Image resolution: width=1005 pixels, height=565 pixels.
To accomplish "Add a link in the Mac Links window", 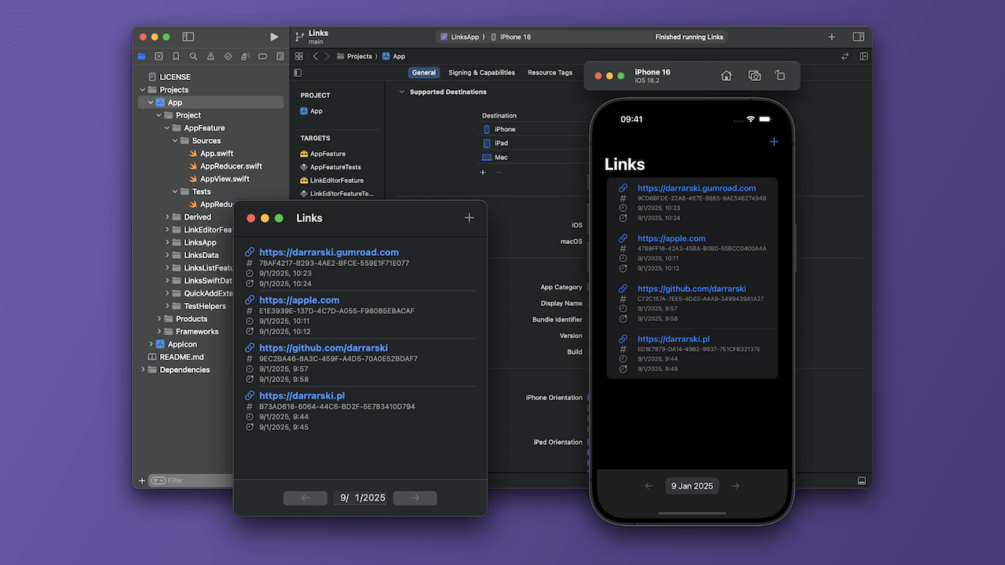I will coord(469,218).
